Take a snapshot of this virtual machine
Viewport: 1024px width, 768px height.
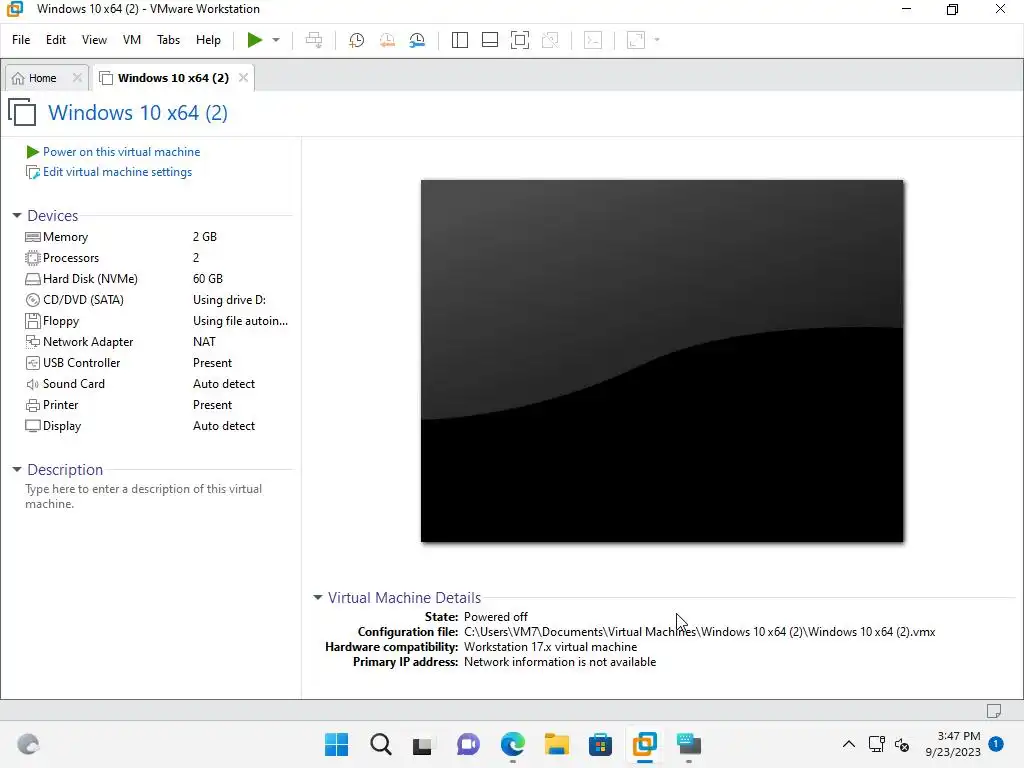point(357,40)
